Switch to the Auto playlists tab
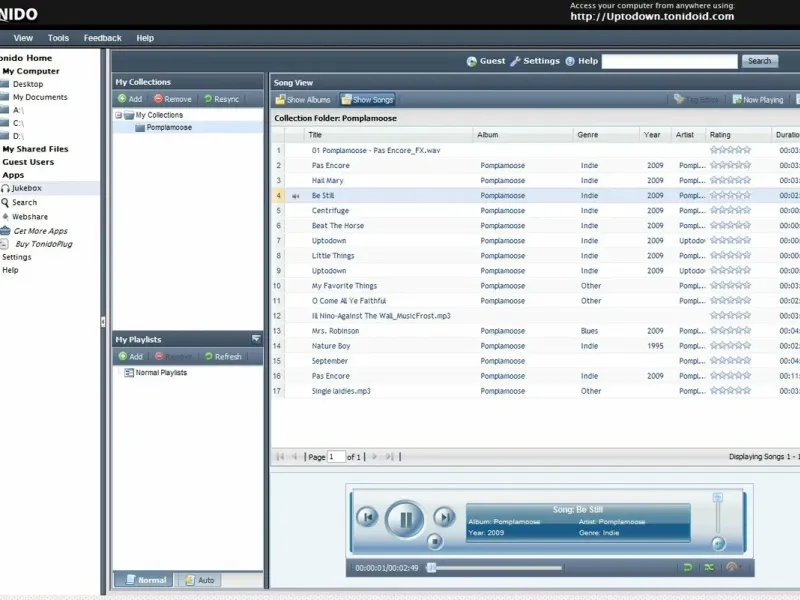Screen dimensions: 800x600 click(x=199, y=580)
